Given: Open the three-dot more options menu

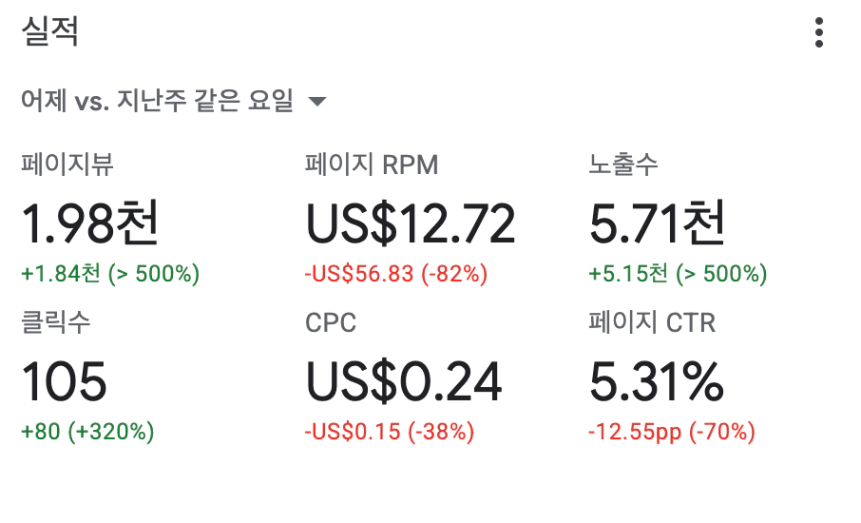Looking at the screenshot, I should click(819, 32).
